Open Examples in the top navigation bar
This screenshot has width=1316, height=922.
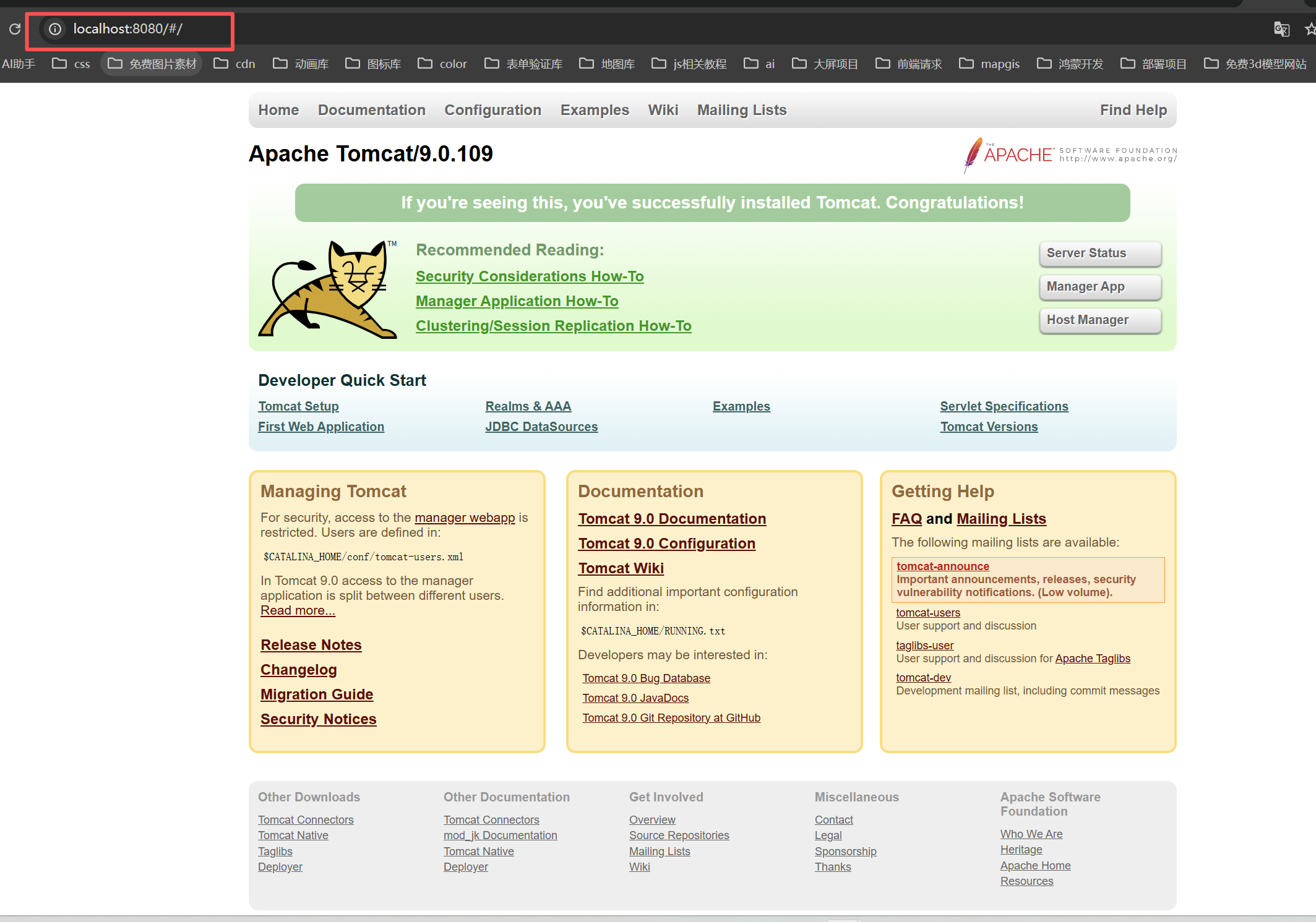(x=595, y=110)
